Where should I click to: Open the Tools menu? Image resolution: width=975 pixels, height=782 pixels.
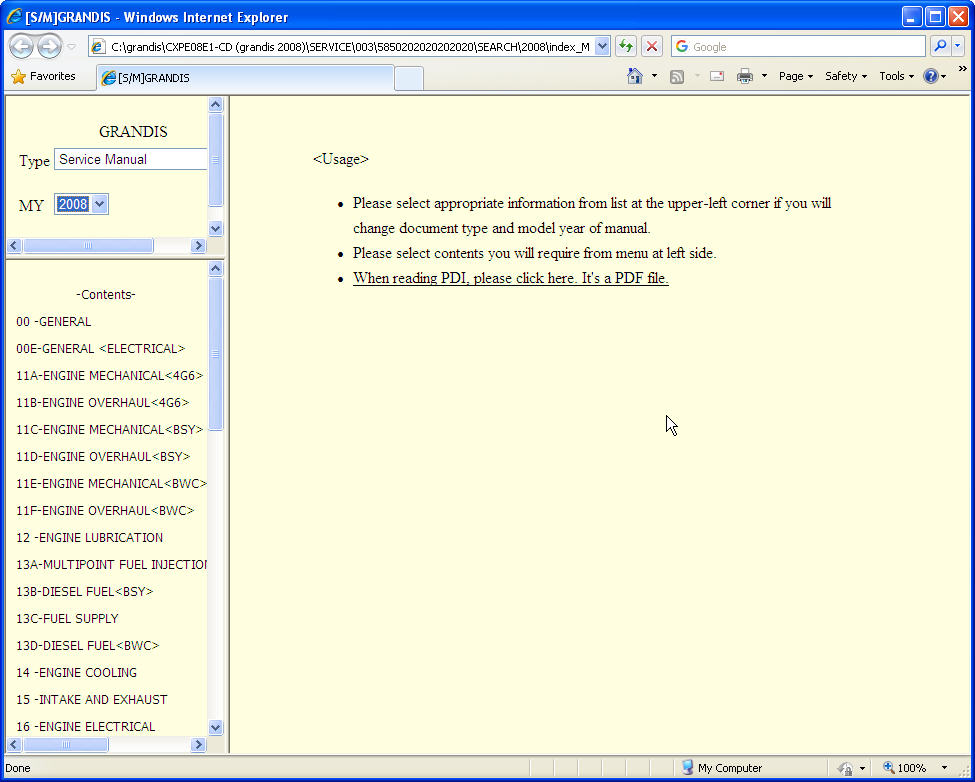click(x=896, y=76)
